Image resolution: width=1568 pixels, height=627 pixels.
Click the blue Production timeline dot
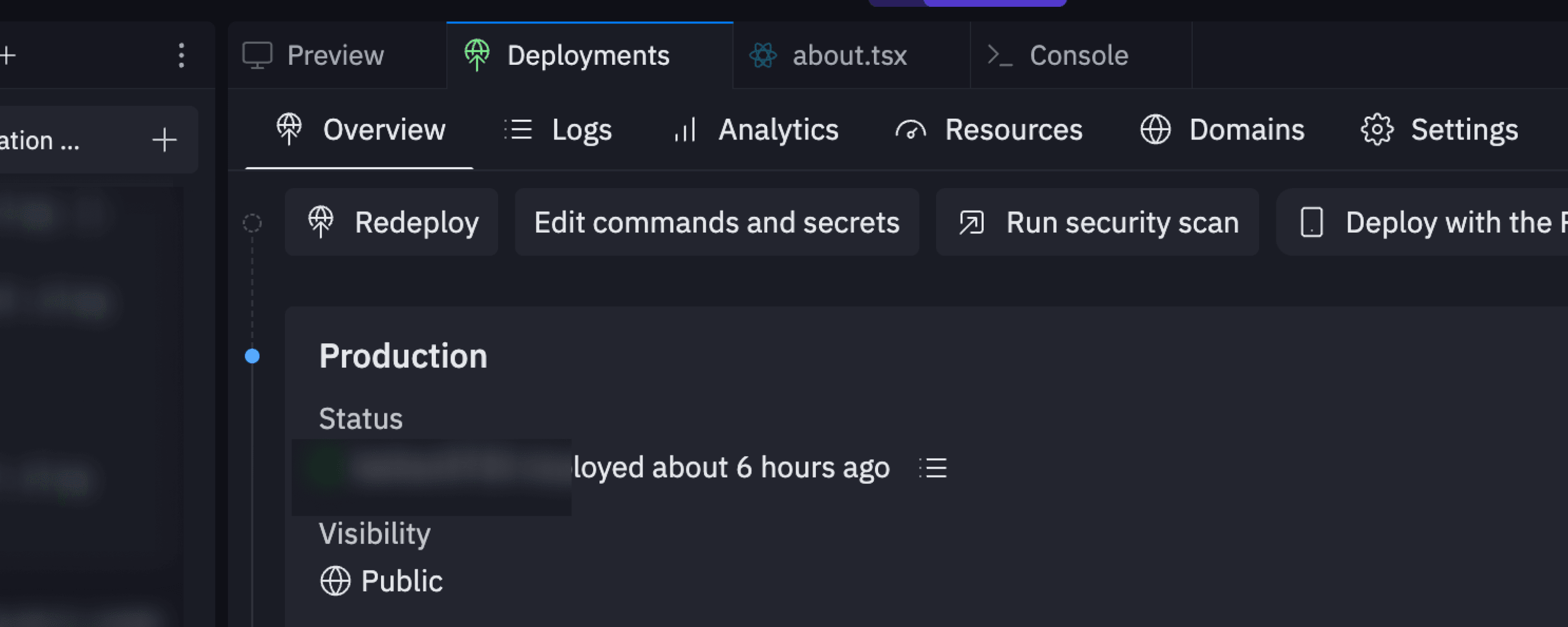click(x=252, y=356)
